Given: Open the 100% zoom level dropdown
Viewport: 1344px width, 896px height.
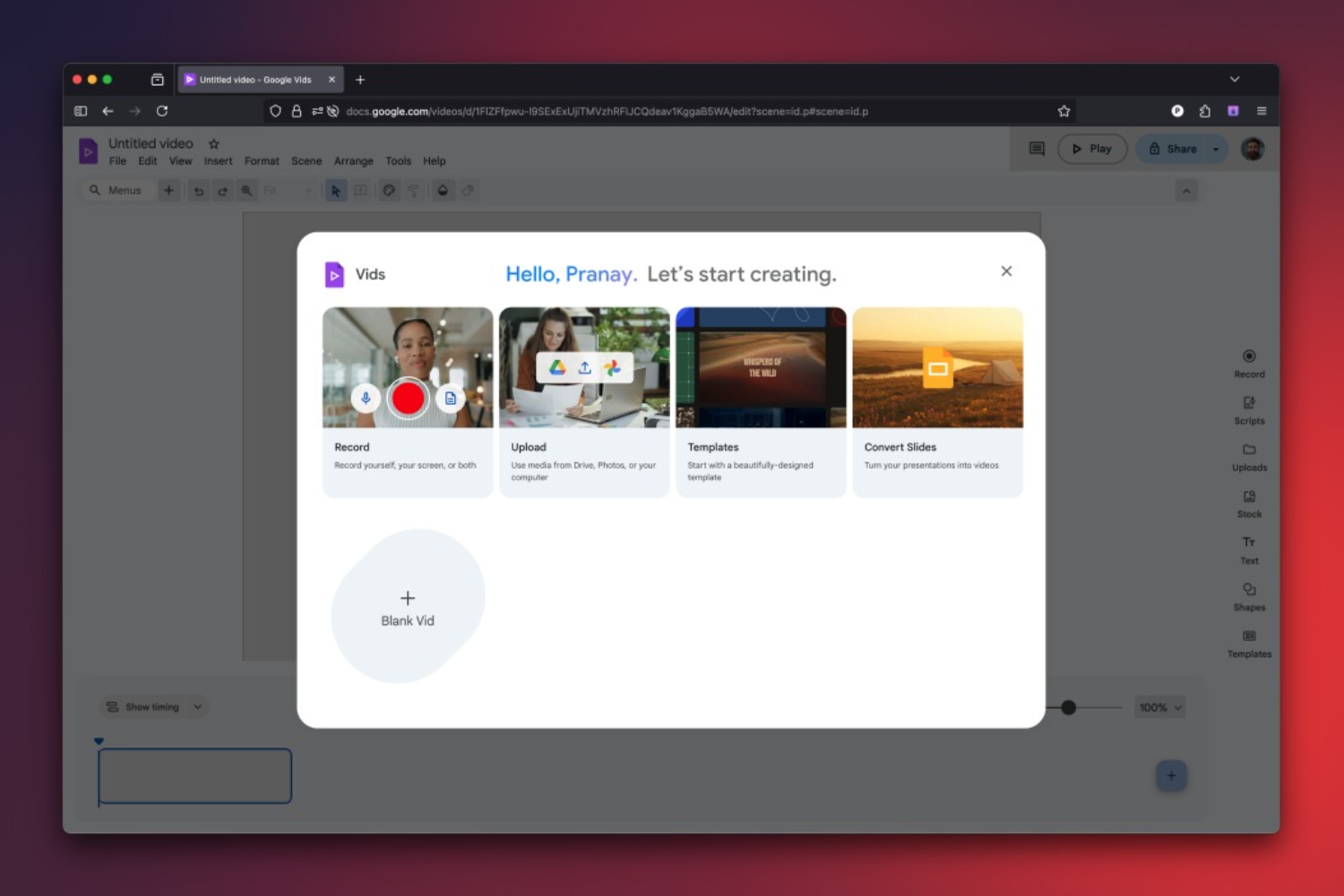Looking at the screenshot, I should pyautogui.click(x=1159, y=707).
